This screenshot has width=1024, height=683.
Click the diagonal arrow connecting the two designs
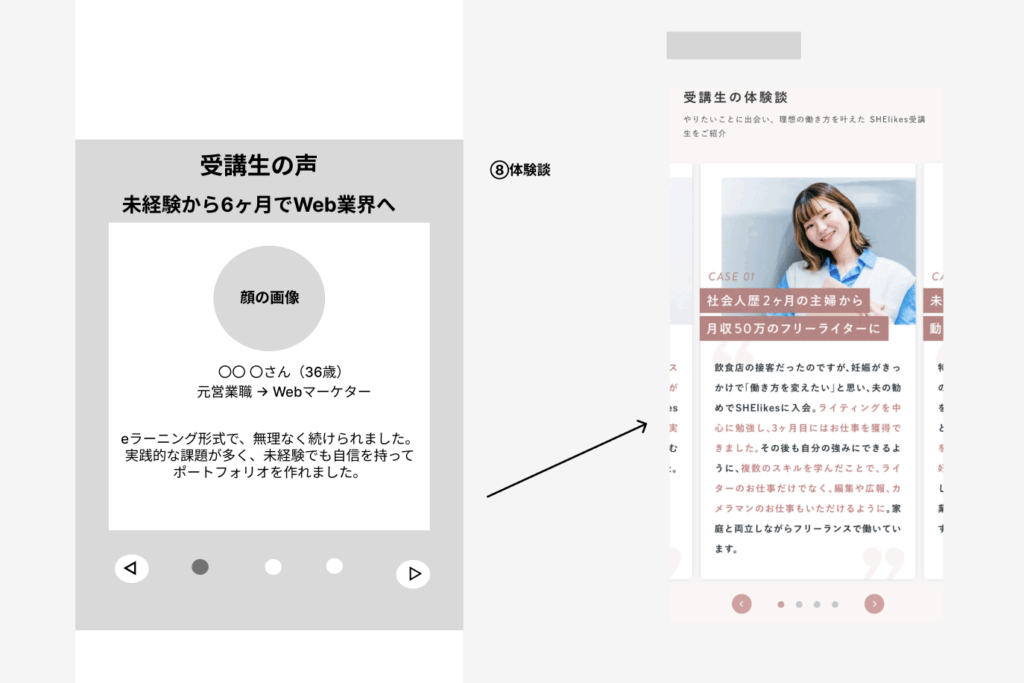point(567,459)
